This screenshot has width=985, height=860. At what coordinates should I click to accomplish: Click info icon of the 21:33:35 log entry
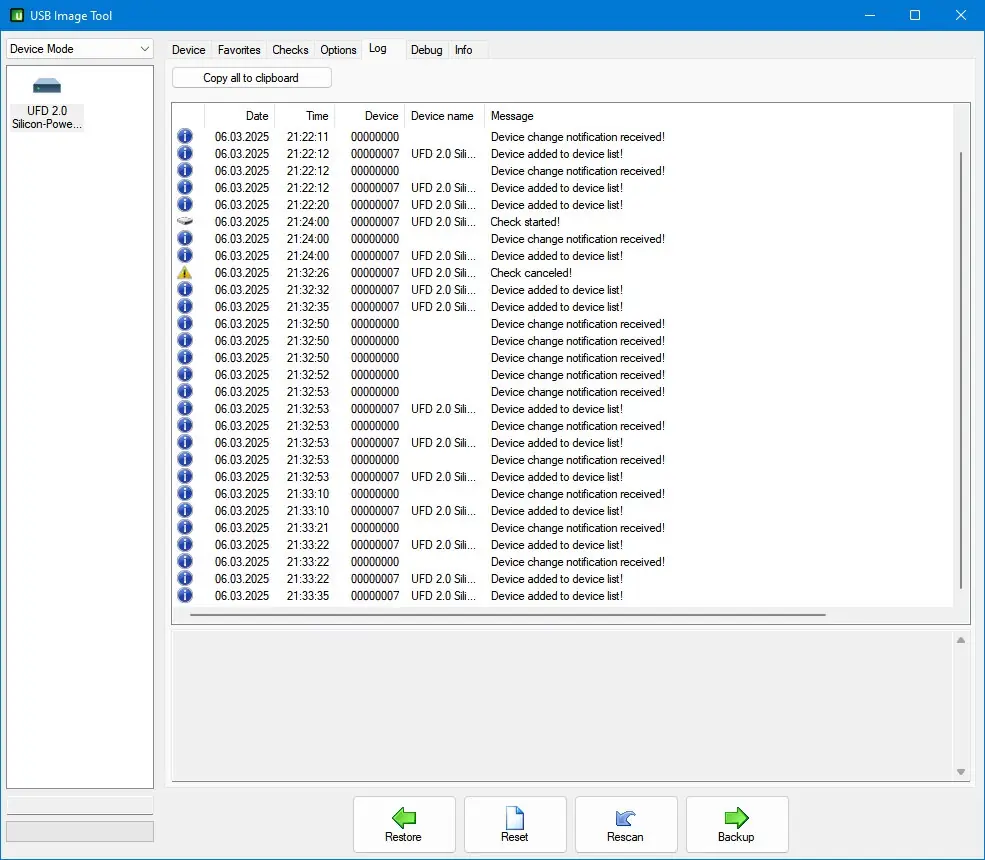(185, 595)
